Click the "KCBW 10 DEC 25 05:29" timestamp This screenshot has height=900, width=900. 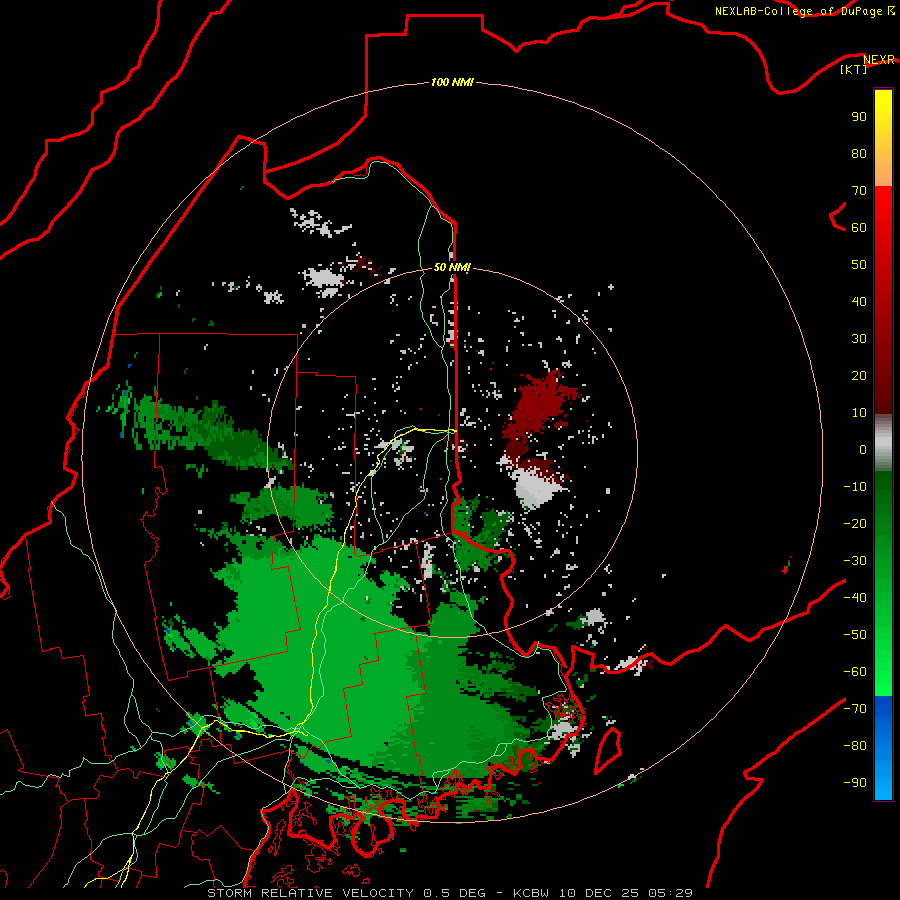click(603, 893)
